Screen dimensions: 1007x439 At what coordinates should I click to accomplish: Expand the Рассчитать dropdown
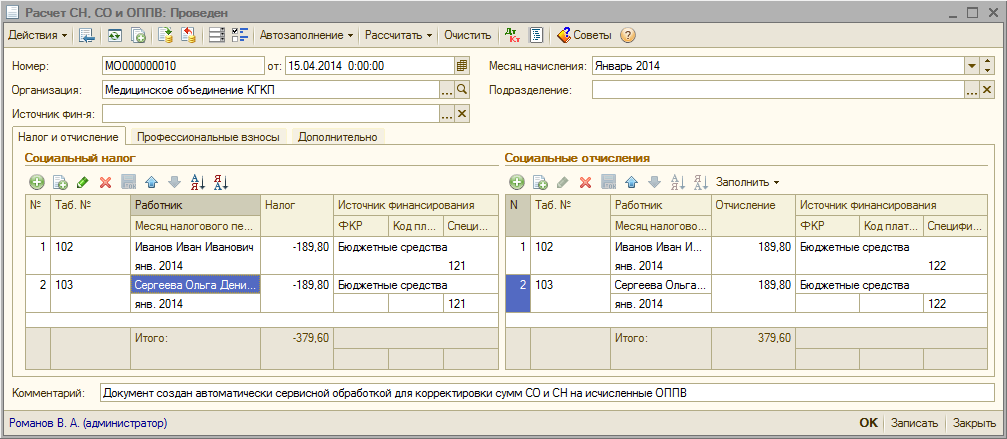pos(398,35)
